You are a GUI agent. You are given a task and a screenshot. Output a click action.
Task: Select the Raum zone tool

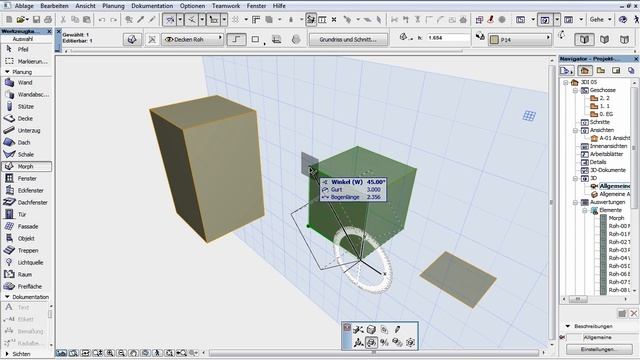pos(24,275)
